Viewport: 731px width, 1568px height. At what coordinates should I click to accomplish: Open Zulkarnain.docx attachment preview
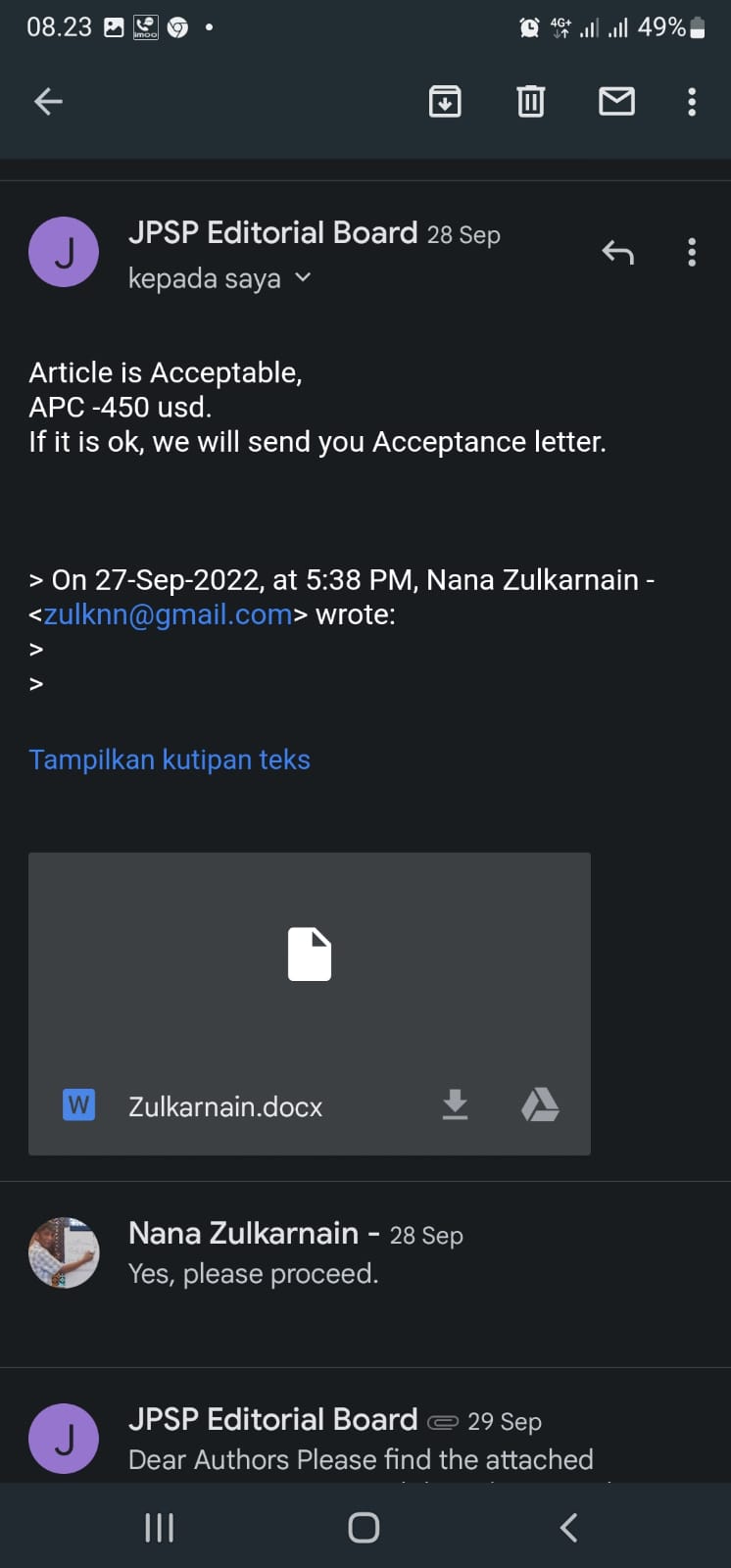[x=309, y=955]
